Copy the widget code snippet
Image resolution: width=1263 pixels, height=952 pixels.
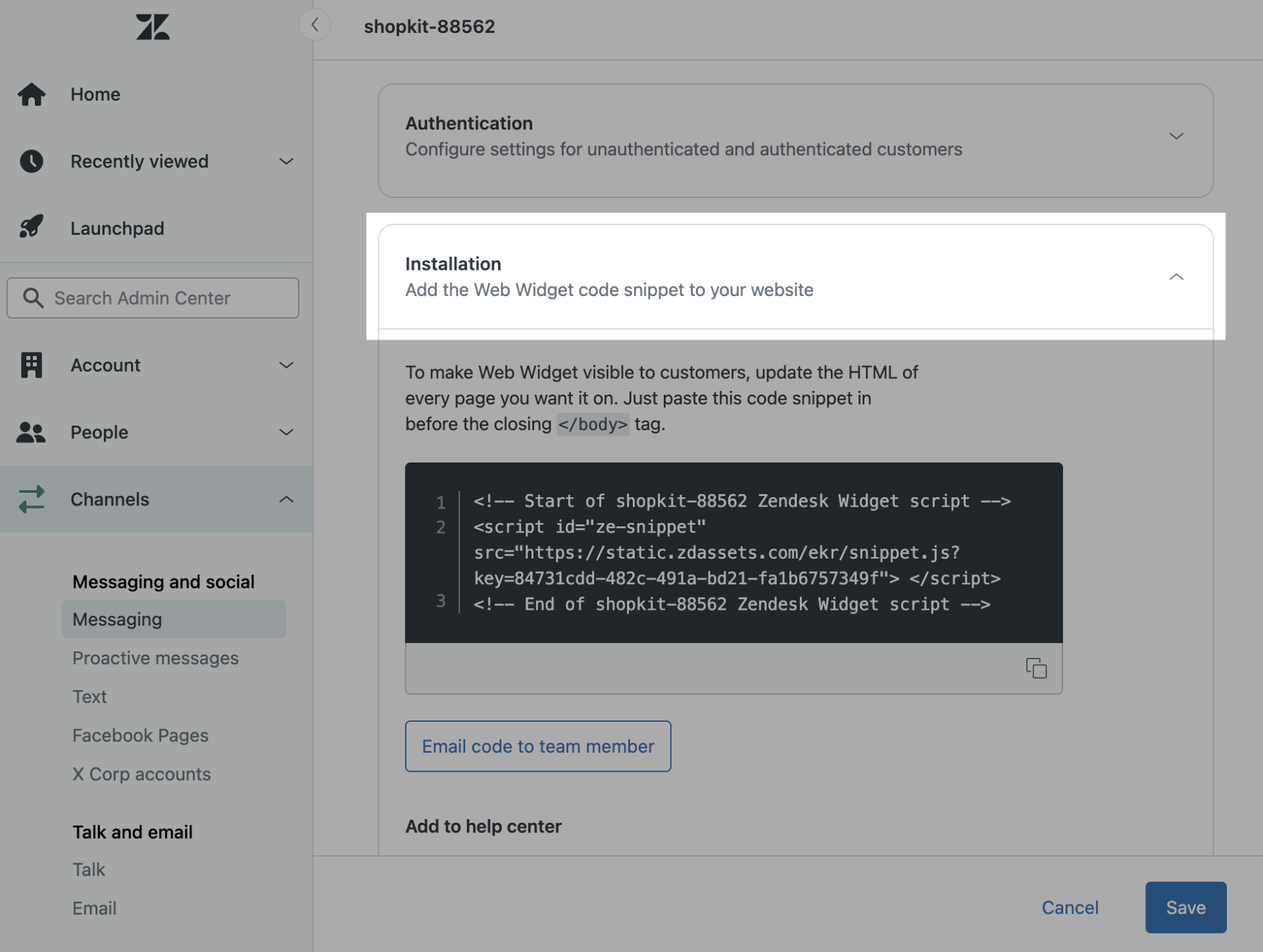(x=1036, y=668)
